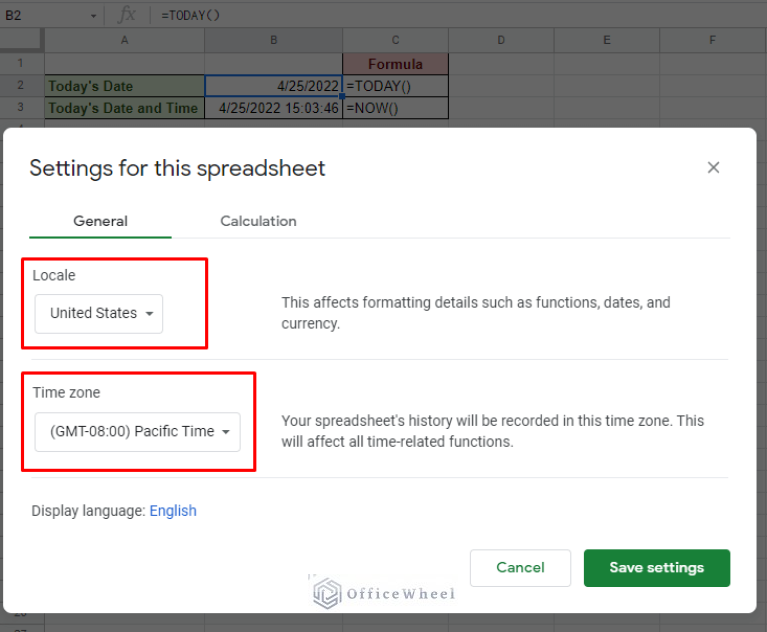Click the Formula header cell in C1
Viewport: 767px width, 632px height.
coord(395,64)
